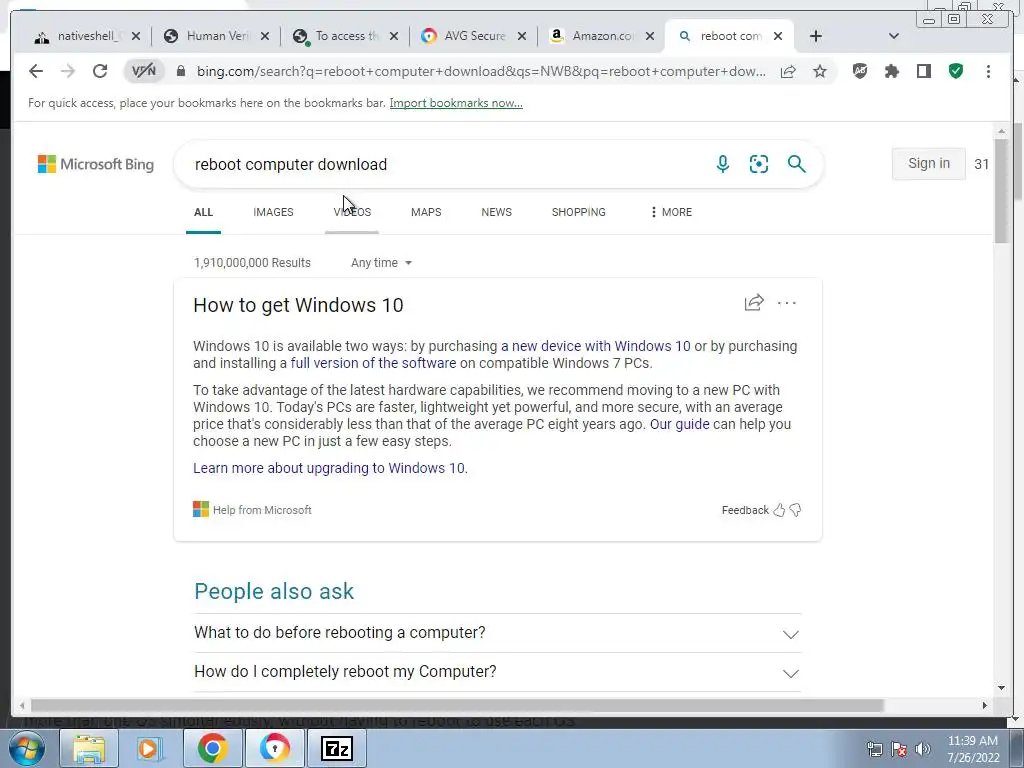Image resolution: width=1024 pixels, height=768 pixels.
Task: Switch to Chrome on the taskbar
Action: pos(212,748)
